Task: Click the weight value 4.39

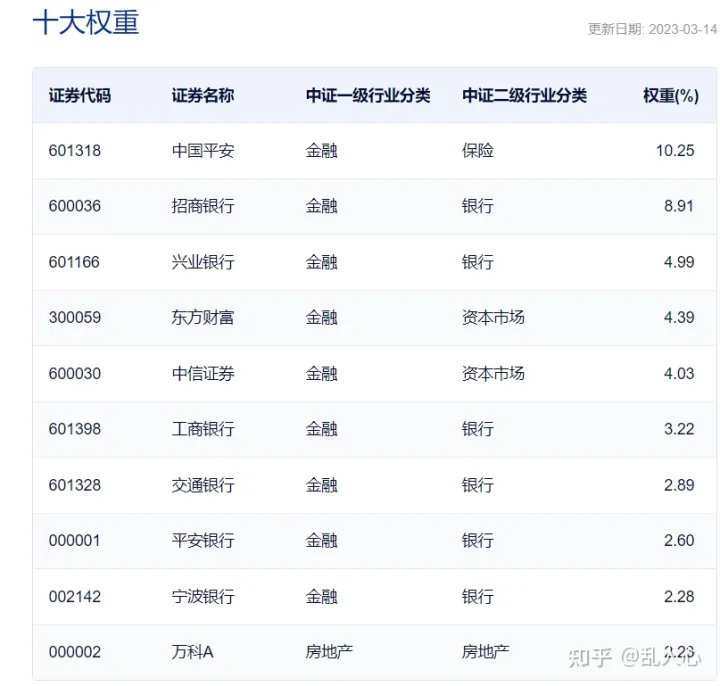Action: 679,317
